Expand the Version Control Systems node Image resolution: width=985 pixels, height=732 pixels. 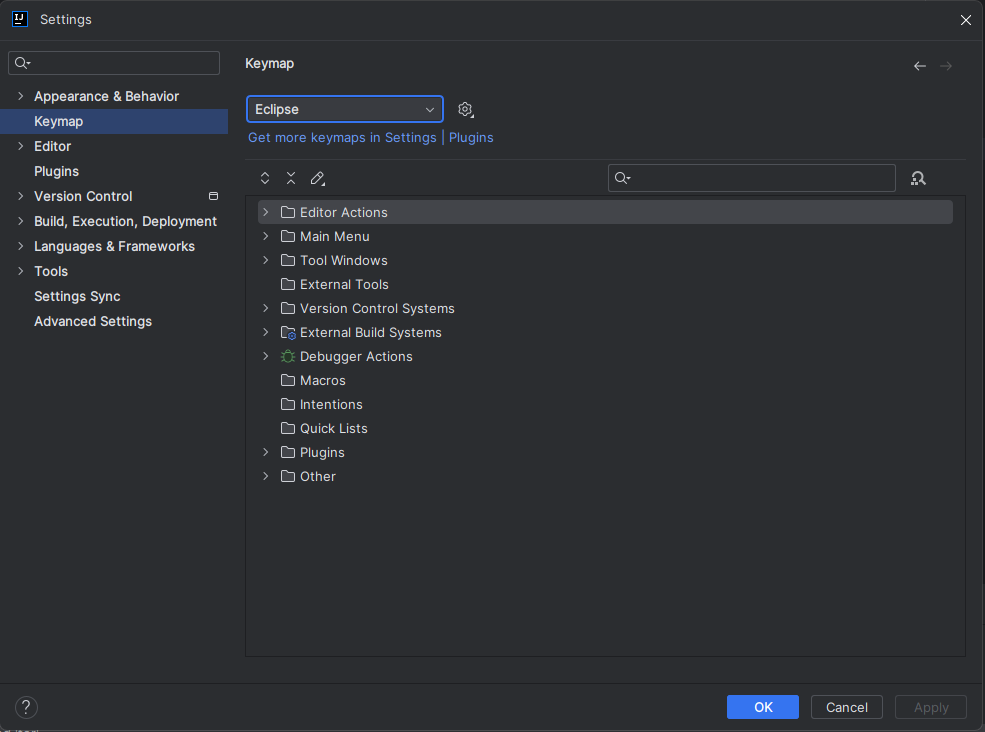266,308
